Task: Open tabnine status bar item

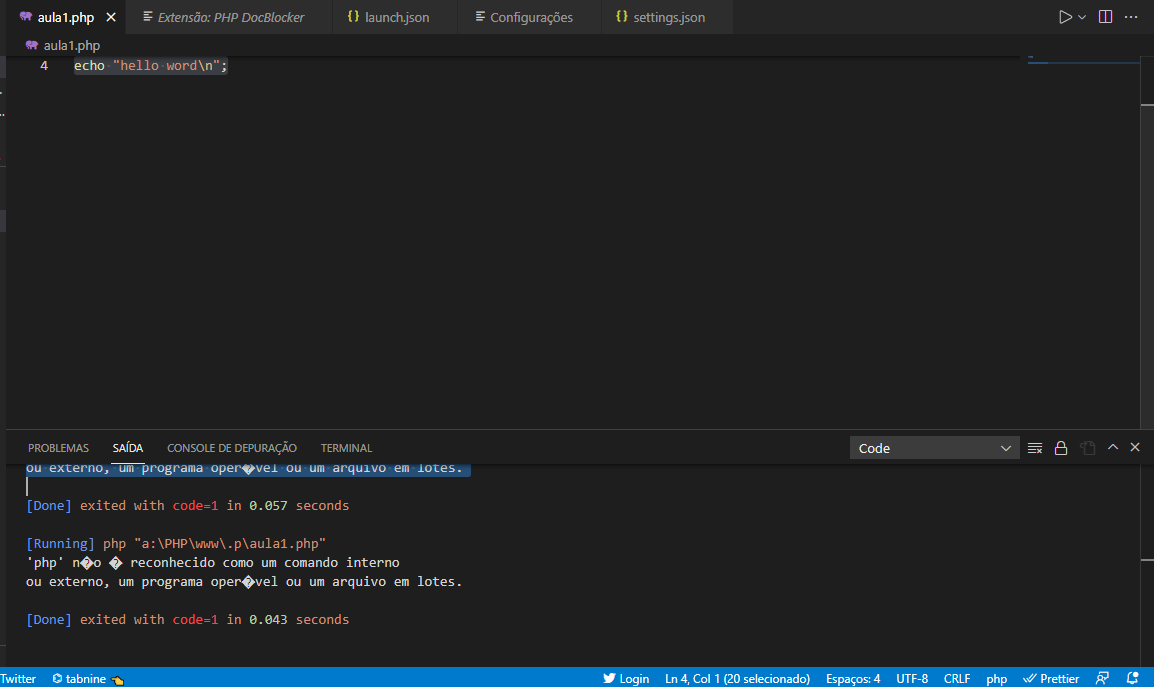Action: tap(87, 678)
